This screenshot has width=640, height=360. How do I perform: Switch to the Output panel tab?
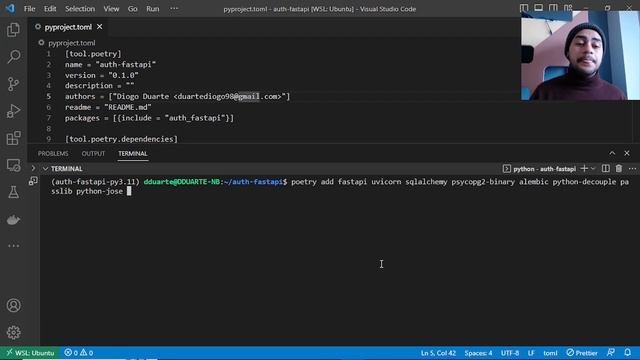click(x=93, y=153)
